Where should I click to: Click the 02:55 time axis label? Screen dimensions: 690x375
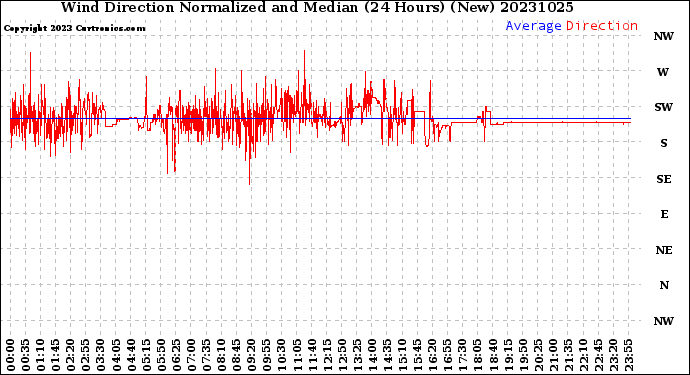[x=86, y=355]
